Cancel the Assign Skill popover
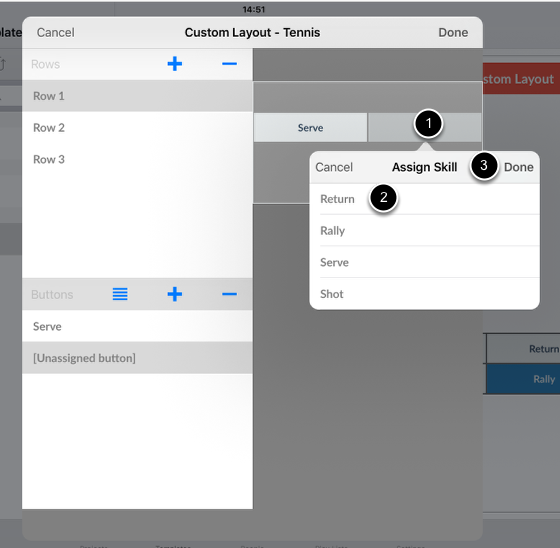This screenshot has height=548, width=560. pos(334,167)
